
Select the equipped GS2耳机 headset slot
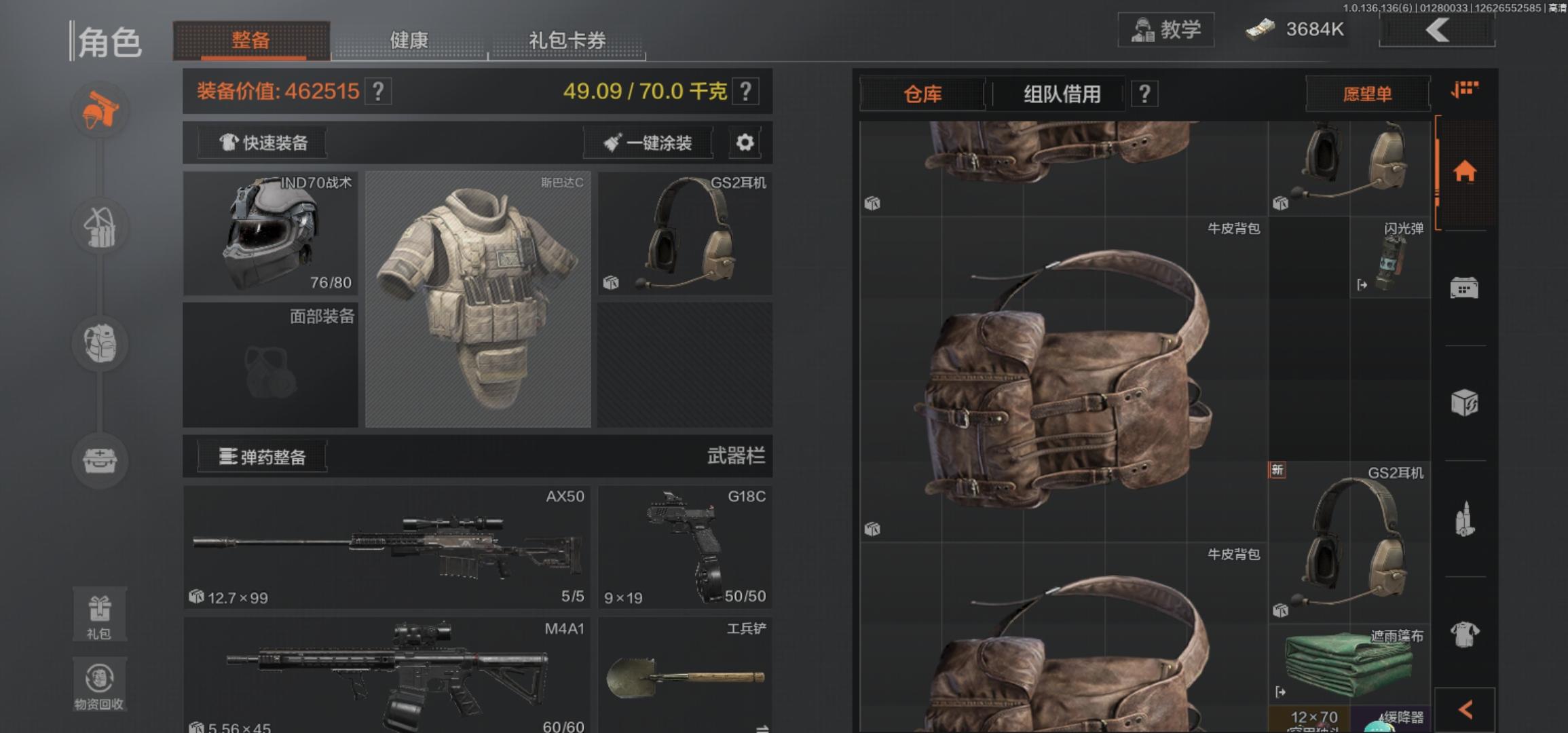coord(685,233)
